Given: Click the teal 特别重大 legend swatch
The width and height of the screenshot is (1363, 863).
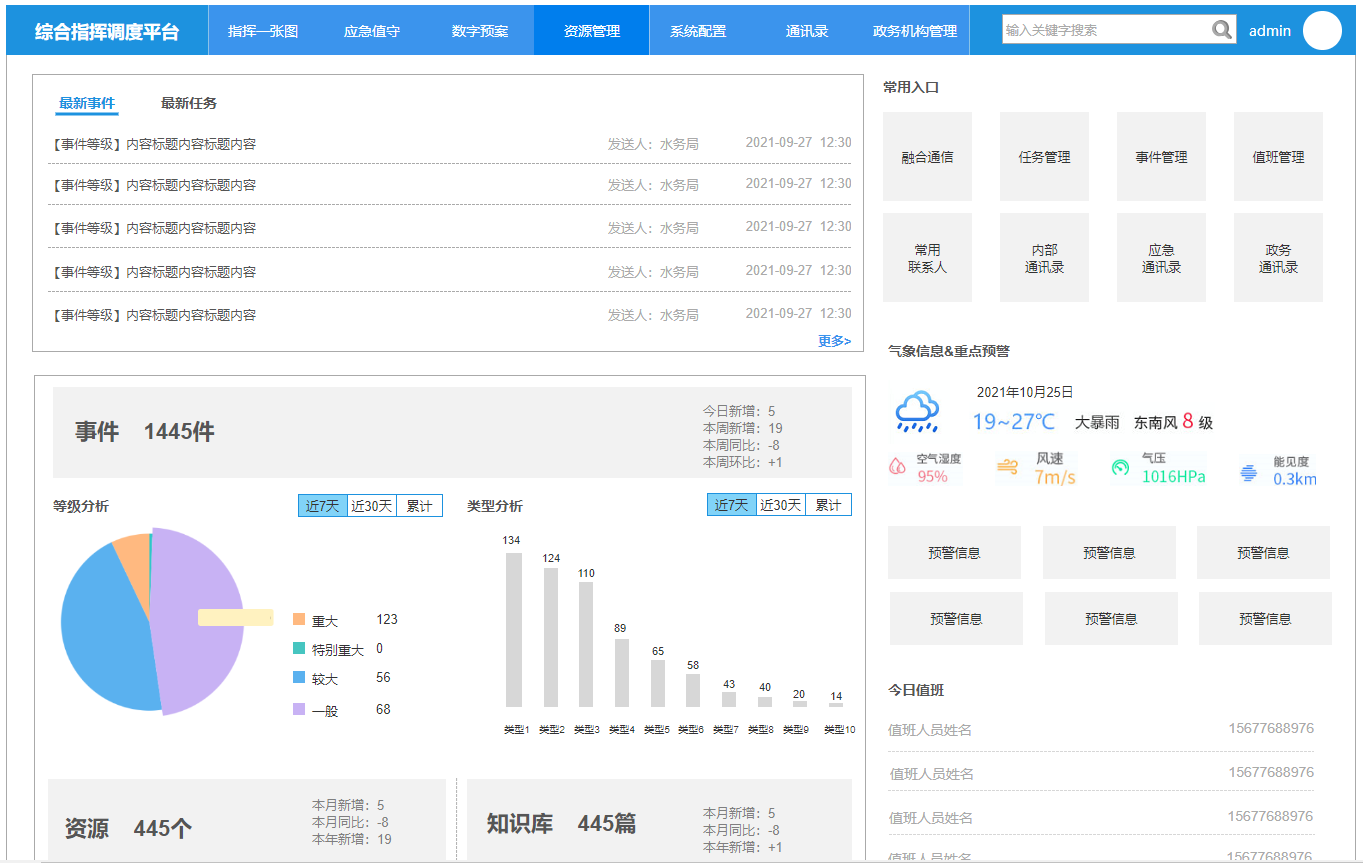Looking at the screenshot, I should tap(299, 649).
